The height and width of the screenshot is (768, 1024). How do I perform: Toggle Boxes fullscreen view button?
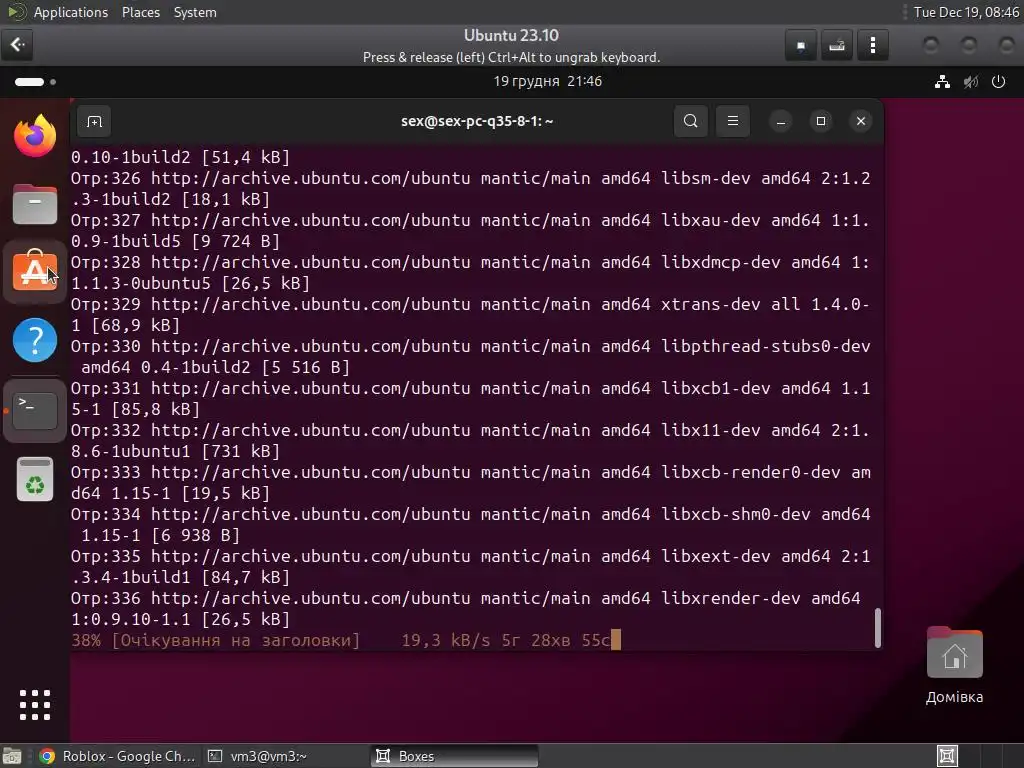[801, 46]
